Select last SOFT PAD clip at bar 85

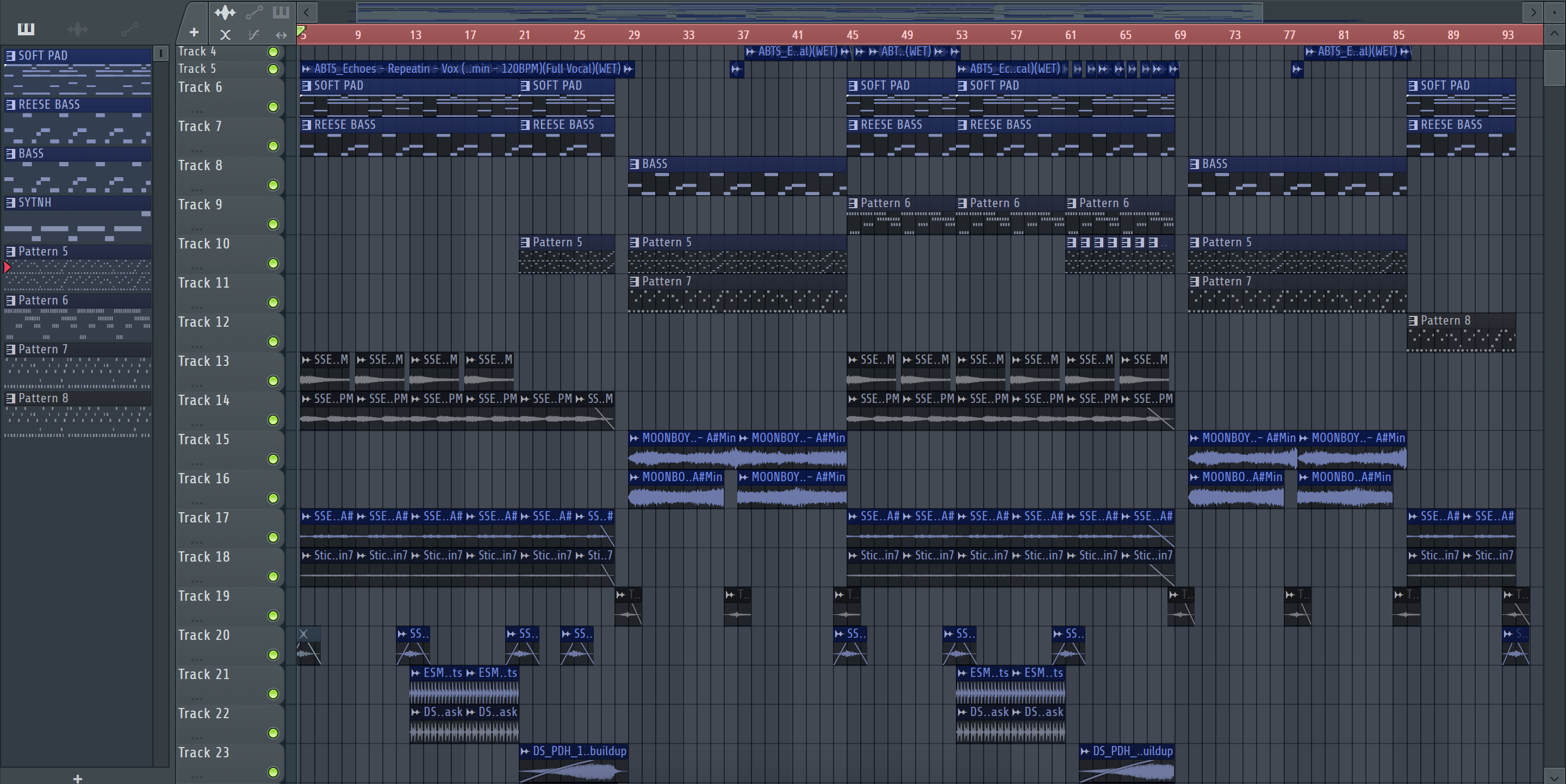[x=1461, y=97]
